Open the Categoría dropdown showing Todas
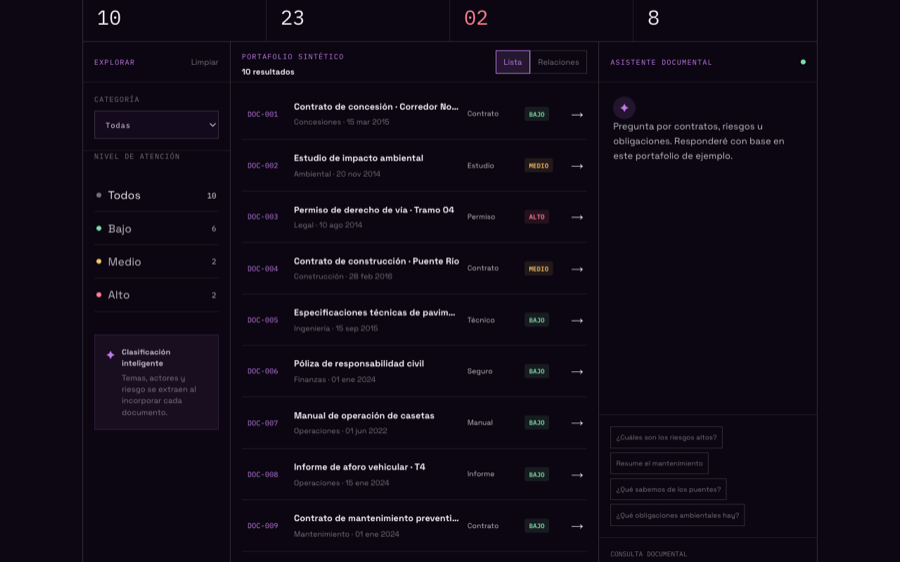Viewport: 900px width, 562px height. point(156,125)
